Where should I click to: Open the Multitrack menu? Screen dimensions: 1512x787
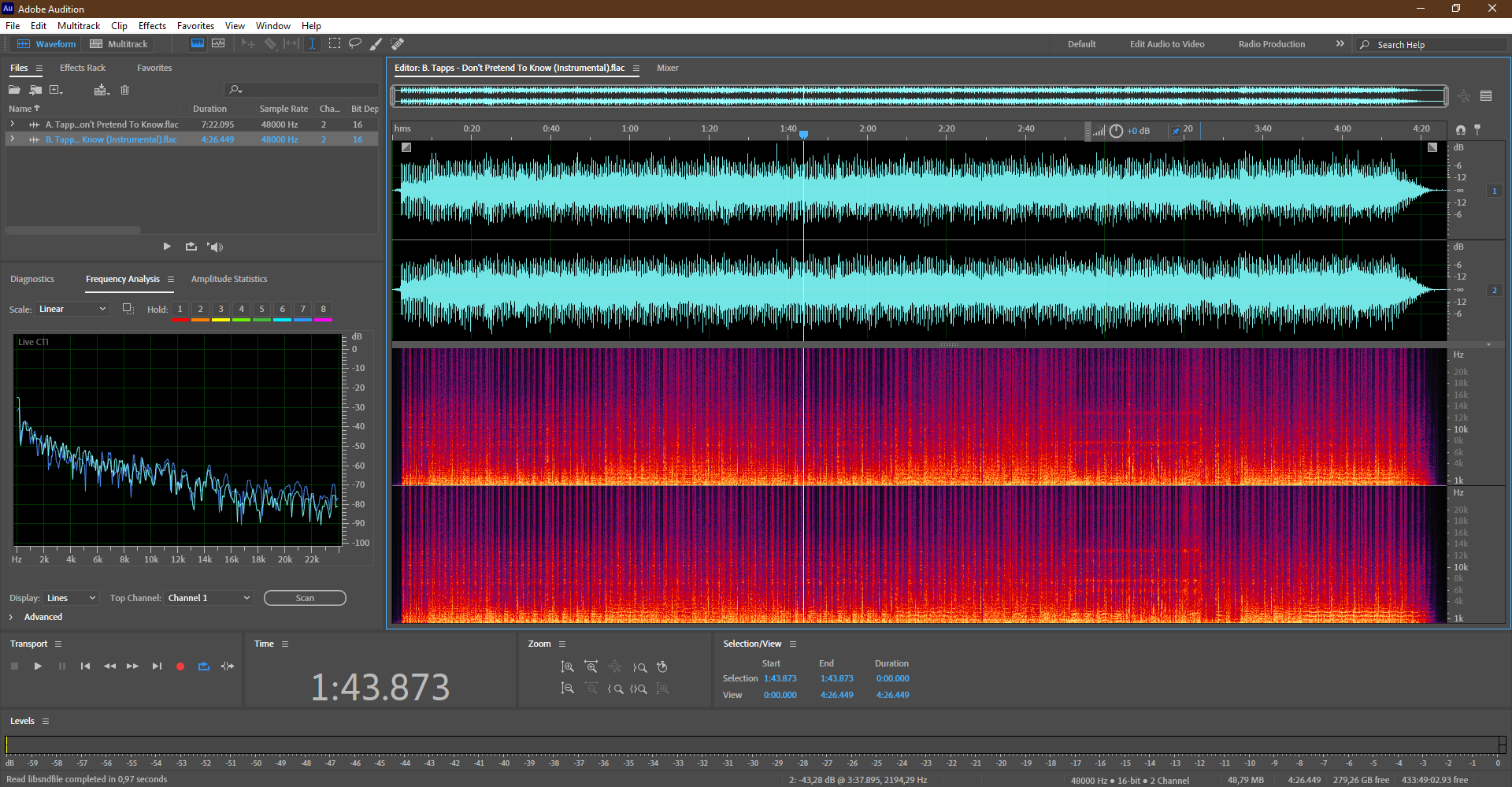[79, 26]
